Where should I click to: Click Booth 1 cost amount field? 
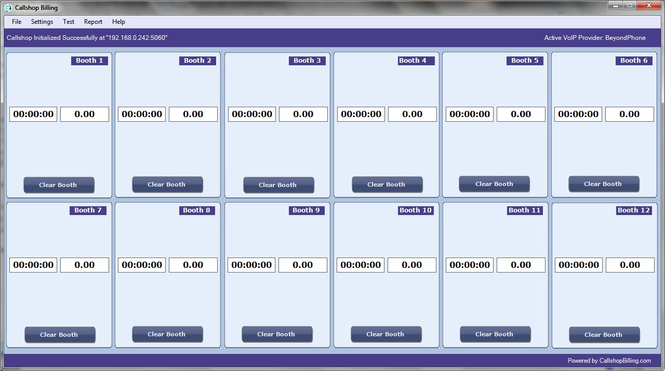[84, 114]
